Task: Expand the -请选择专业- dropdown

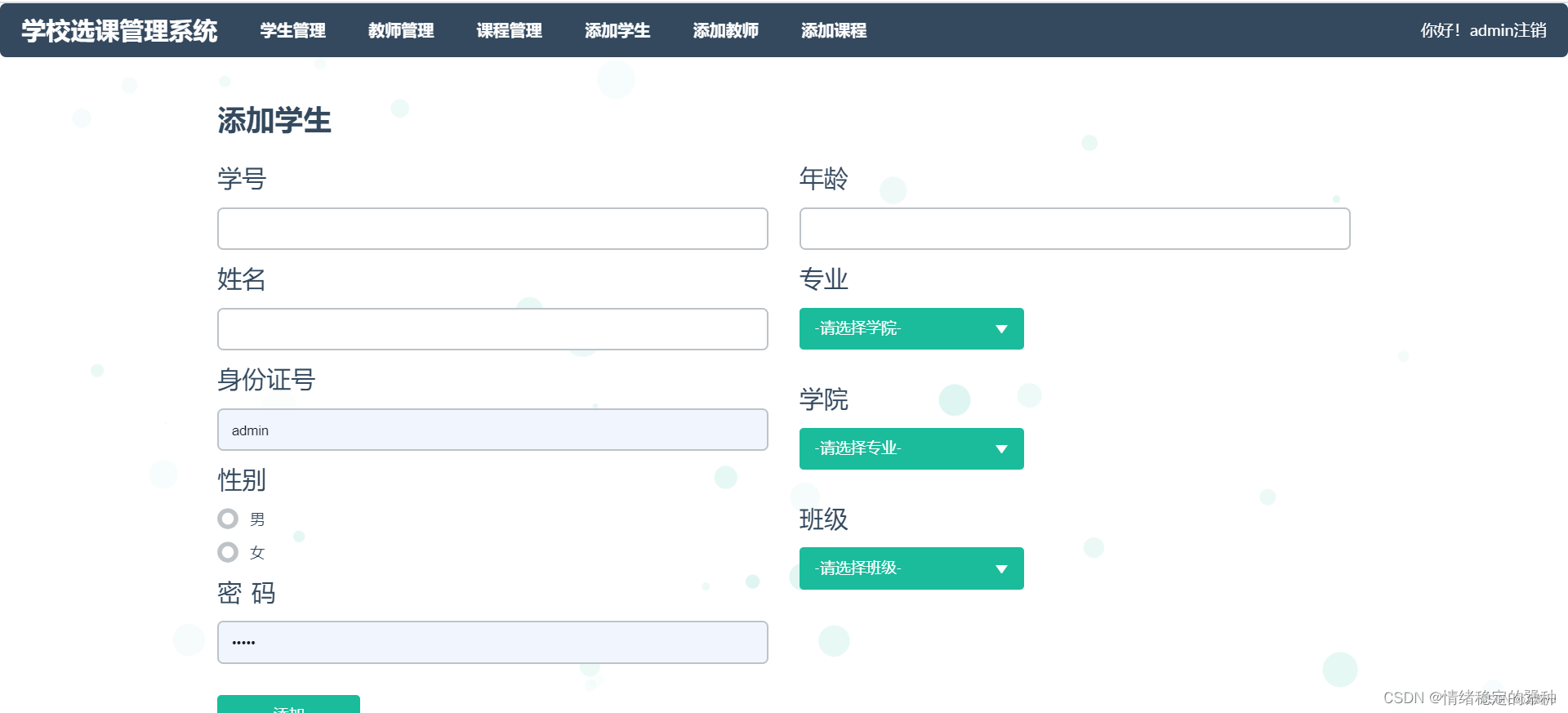Action: [x=911, y=448]
